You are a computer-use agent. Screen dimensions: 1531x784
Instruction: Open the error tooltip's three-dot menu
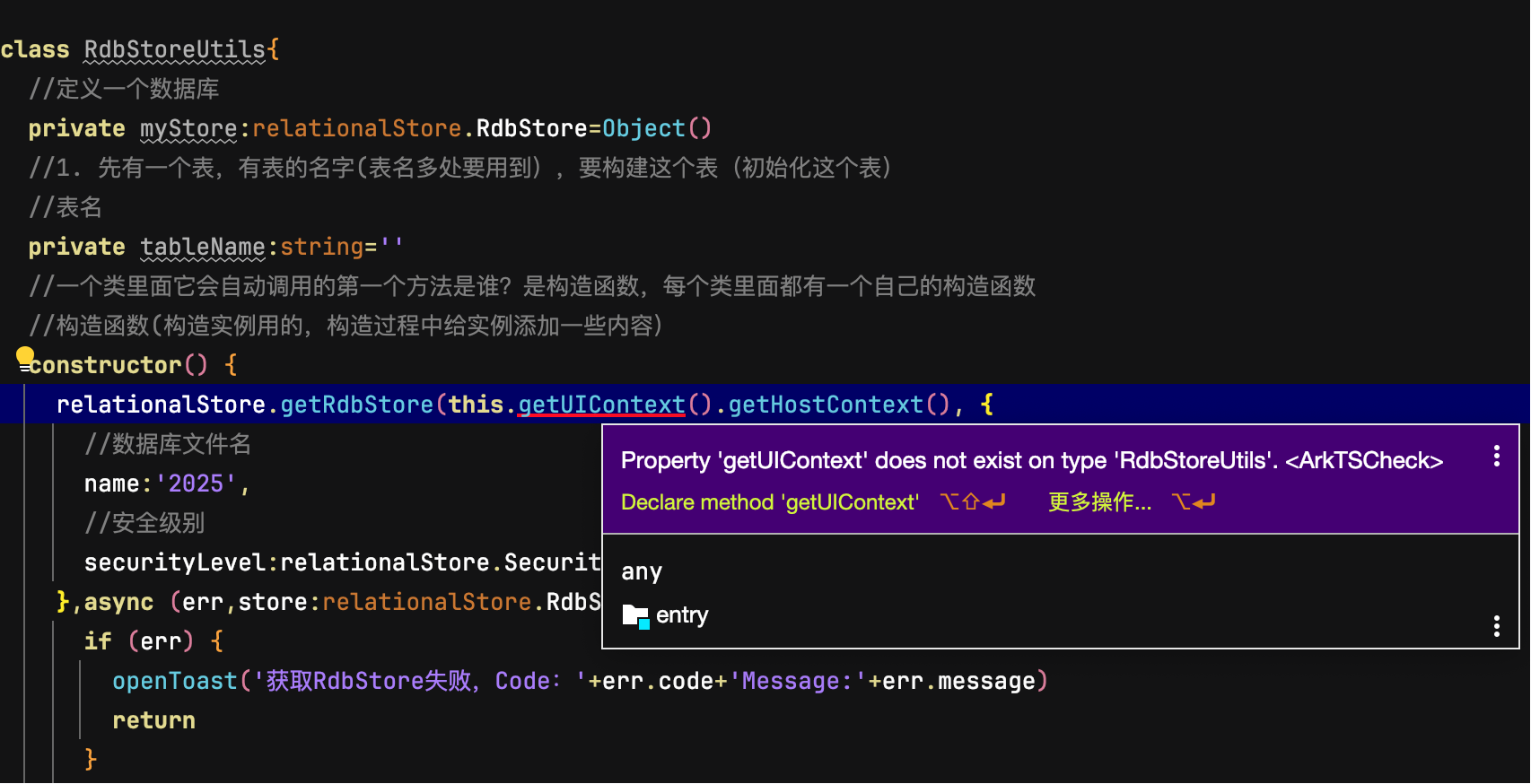click(1496, 457)
